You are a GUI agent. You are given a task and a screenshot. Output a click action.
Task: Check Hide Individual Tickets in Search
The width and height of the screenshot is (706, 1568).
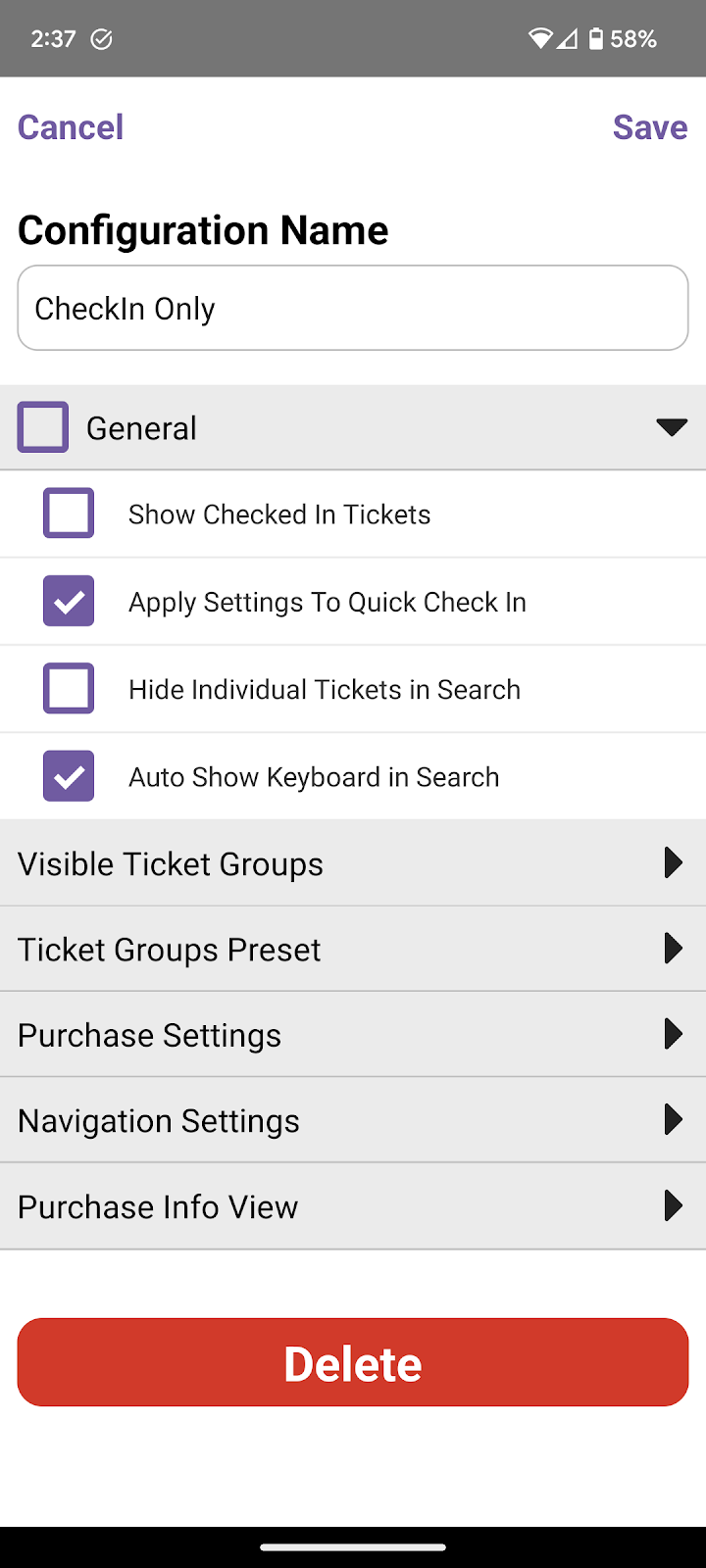pos(69,689)
